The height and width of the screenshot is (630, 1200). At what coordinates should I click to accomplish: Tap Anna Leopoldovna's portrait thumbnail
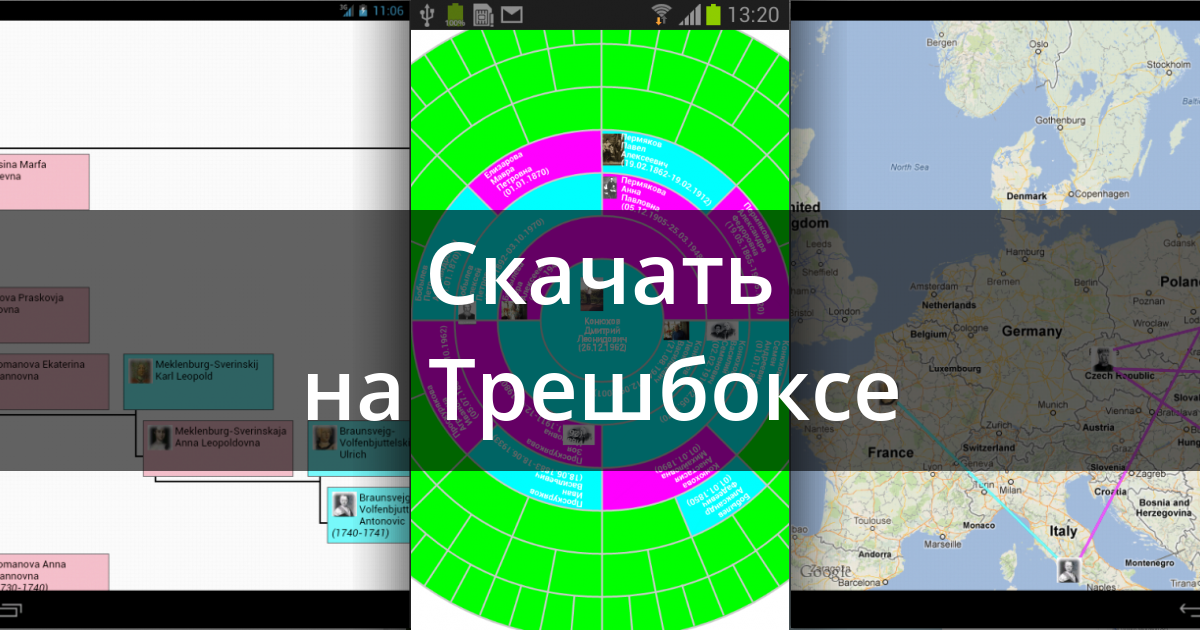[x=160, y=437]
